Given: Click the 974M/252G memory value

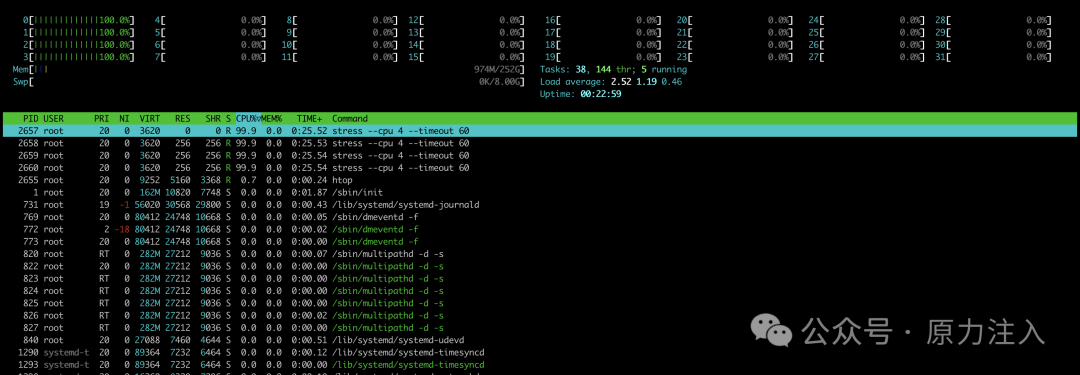Looking at the screenshot, I should pos(497,70).
